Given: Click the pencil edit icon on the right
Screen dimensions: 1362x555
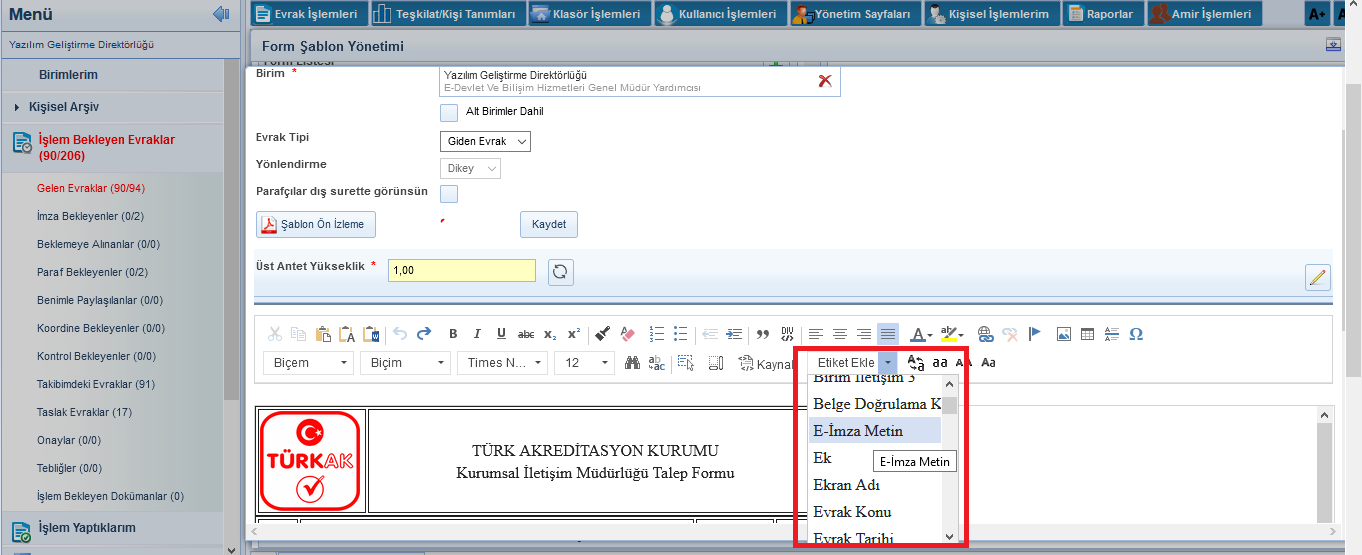Looking at the screenshot, I should (x=1317, y=277).
